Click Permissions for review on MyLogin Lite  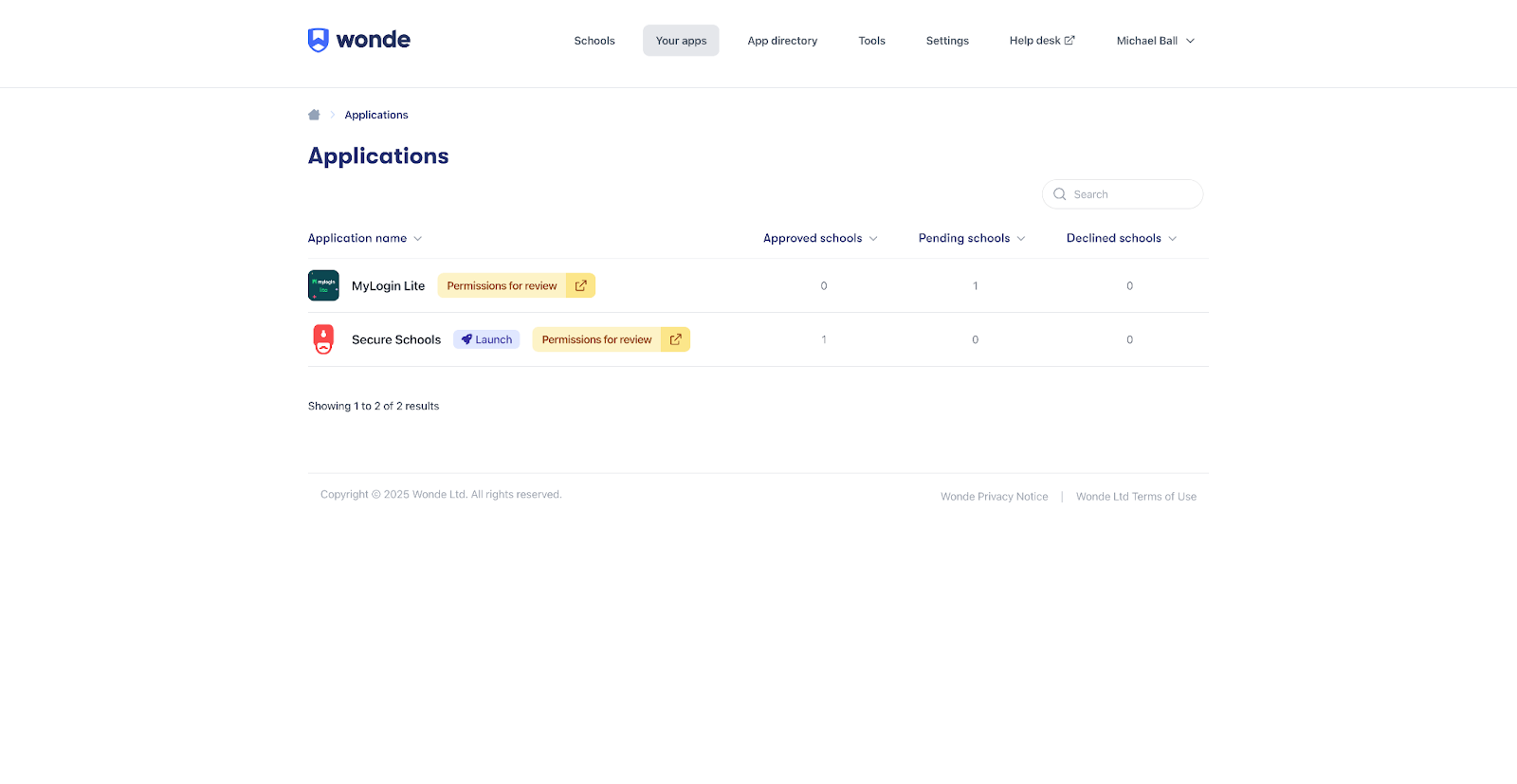pyautogui.click(x=502, y=285)
